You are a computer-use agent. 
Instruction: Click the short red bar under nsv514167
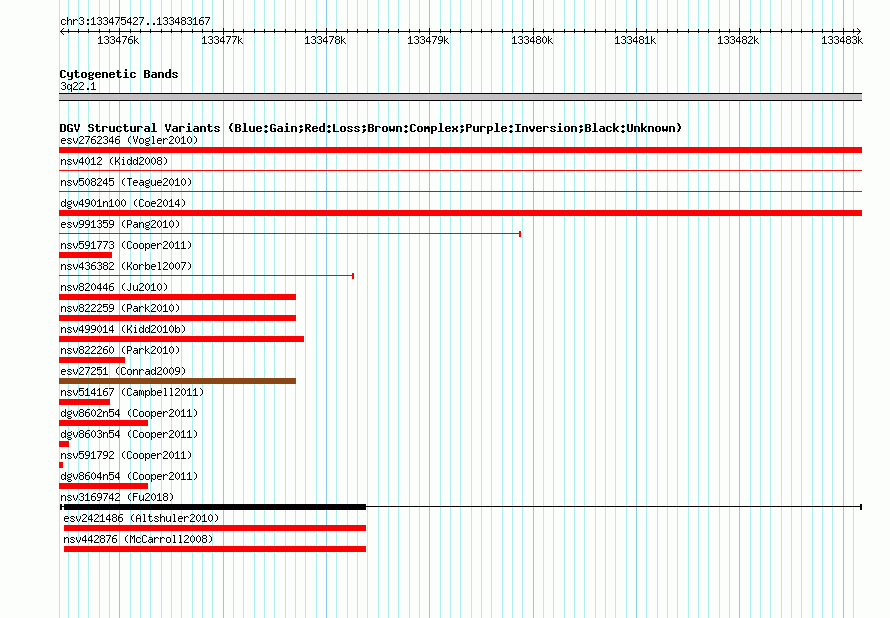click(x=85, y=402)
